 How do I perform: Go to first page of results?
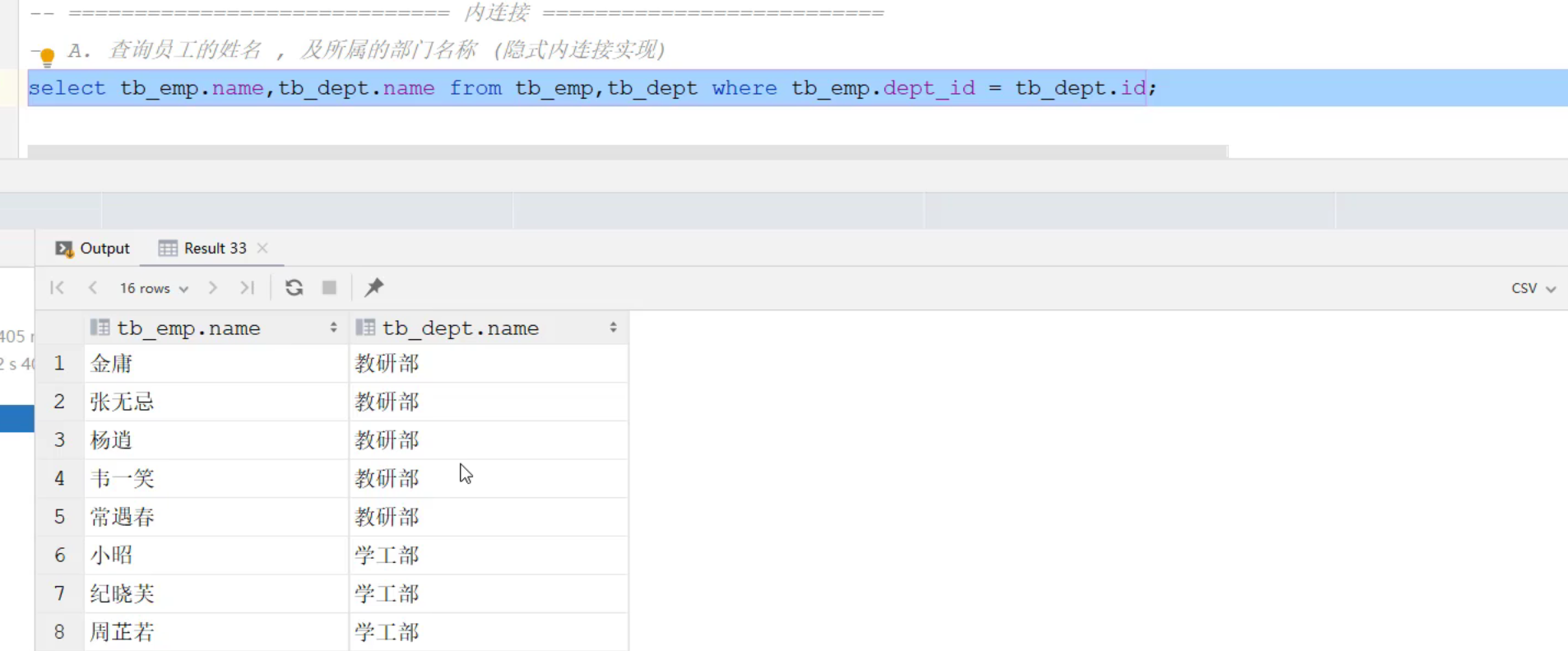pyautogui.click(x=57, y=287)
